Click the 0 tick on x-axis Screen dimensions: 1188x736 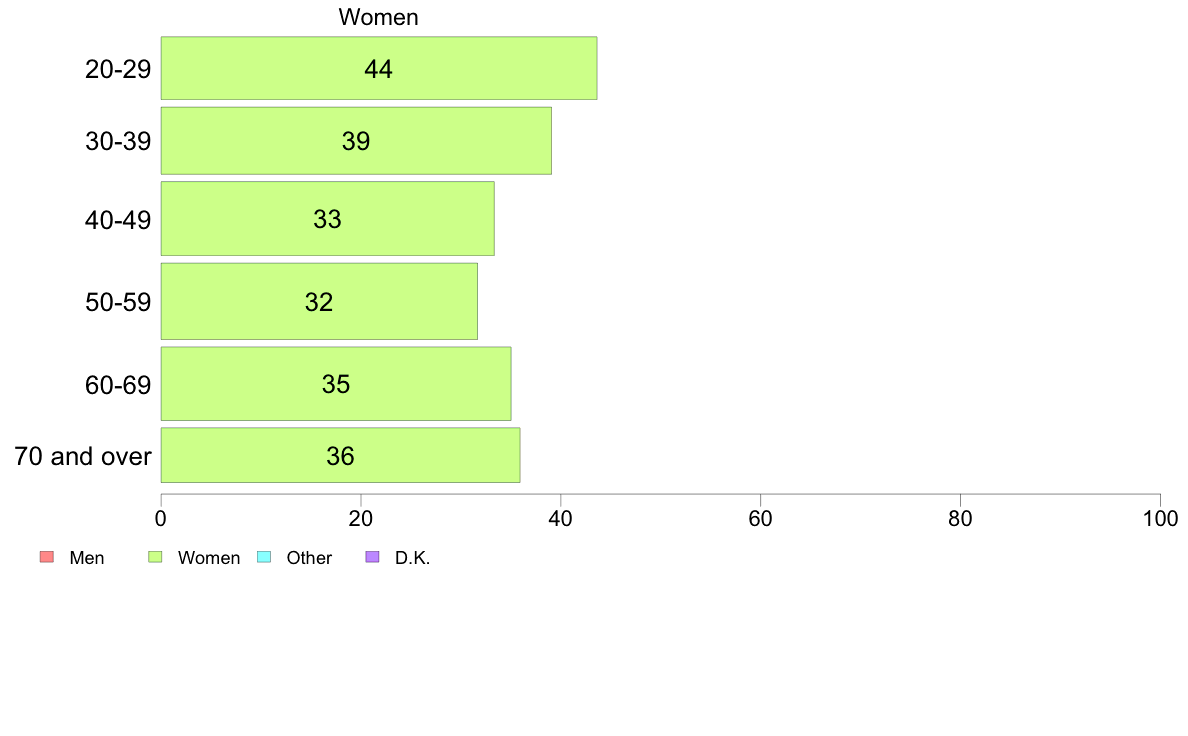pos(161,518)
